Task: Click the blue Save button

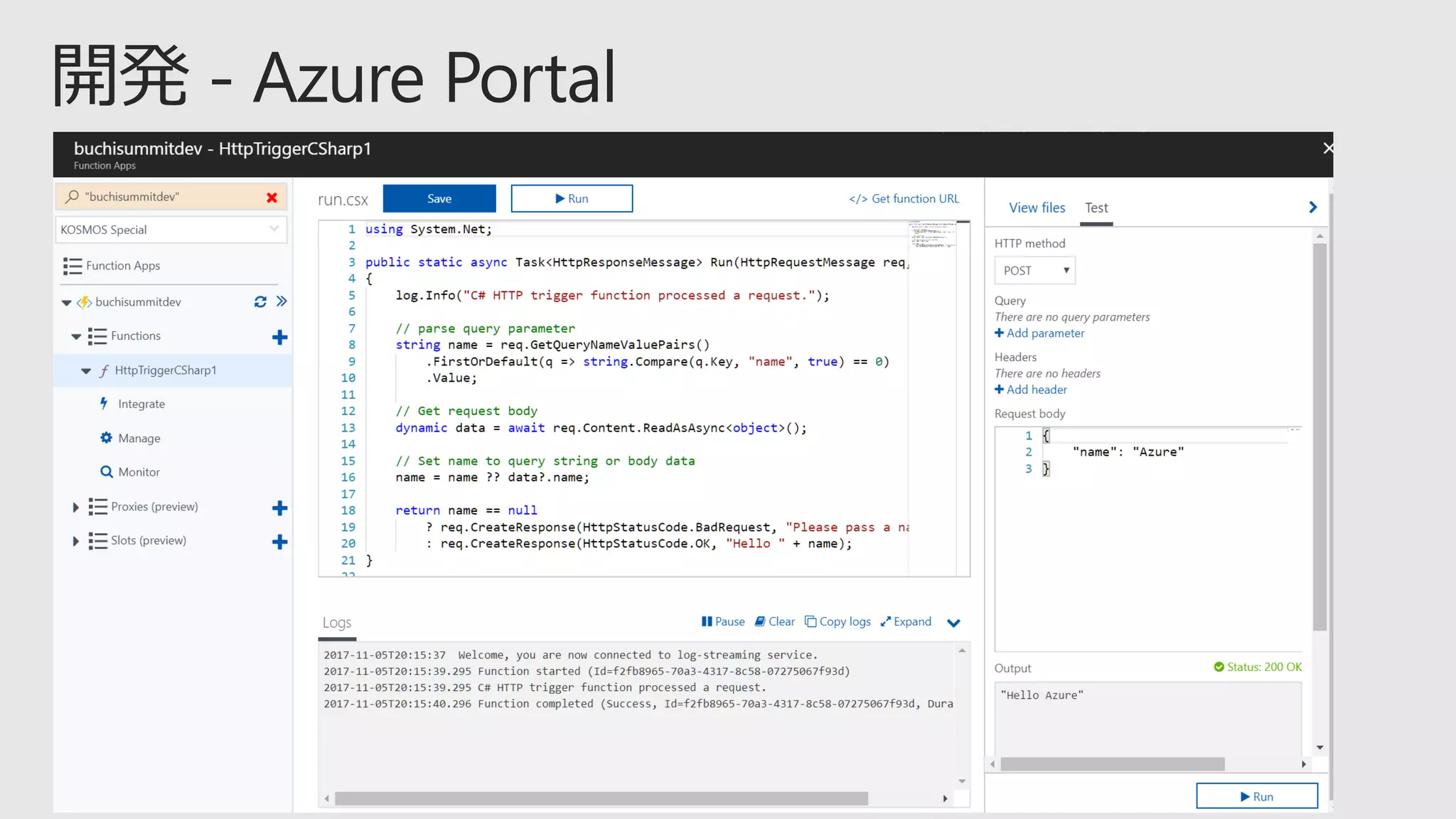Action: coord(439,198)
